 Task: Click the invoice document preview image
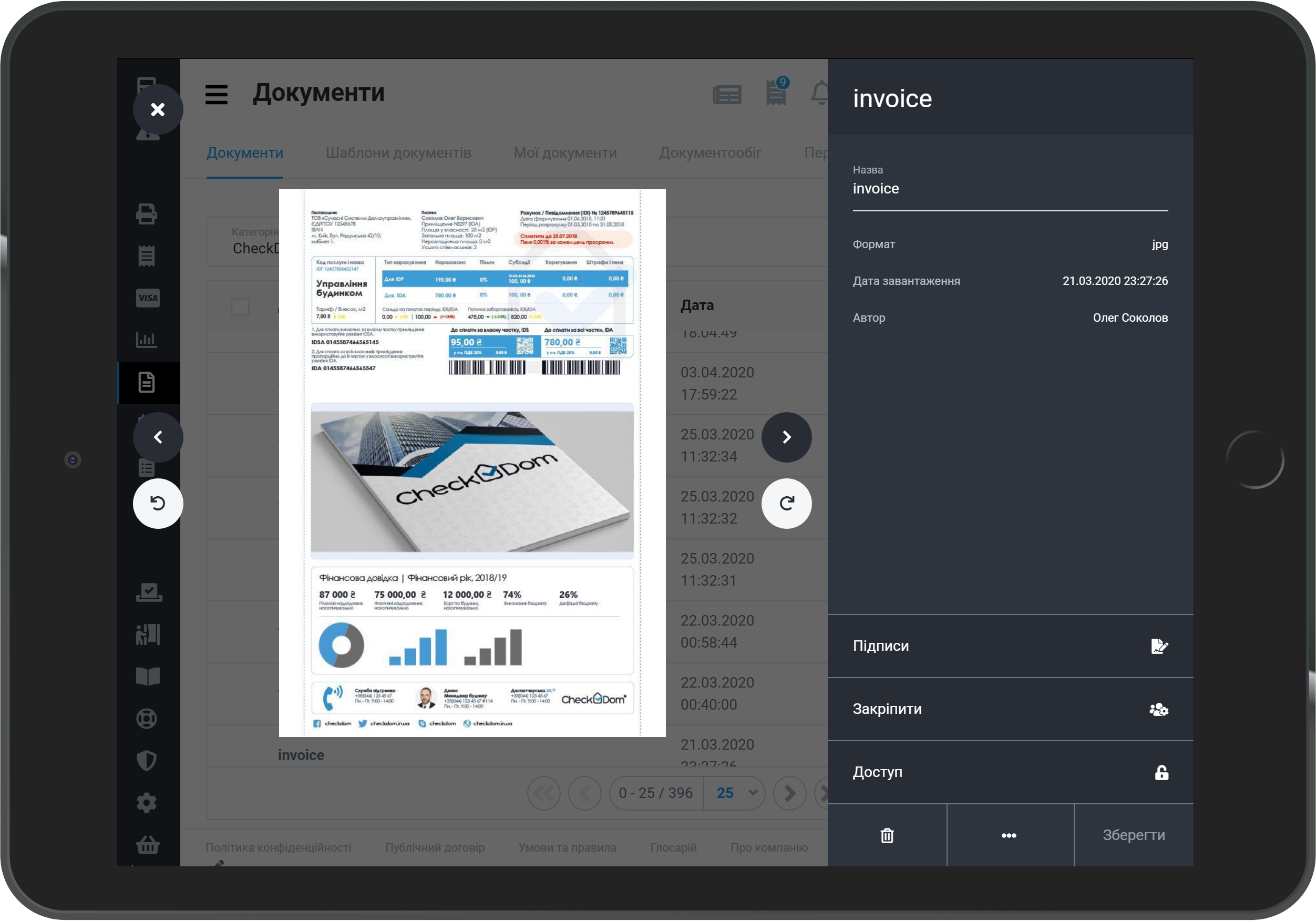(x=472, y=463)
